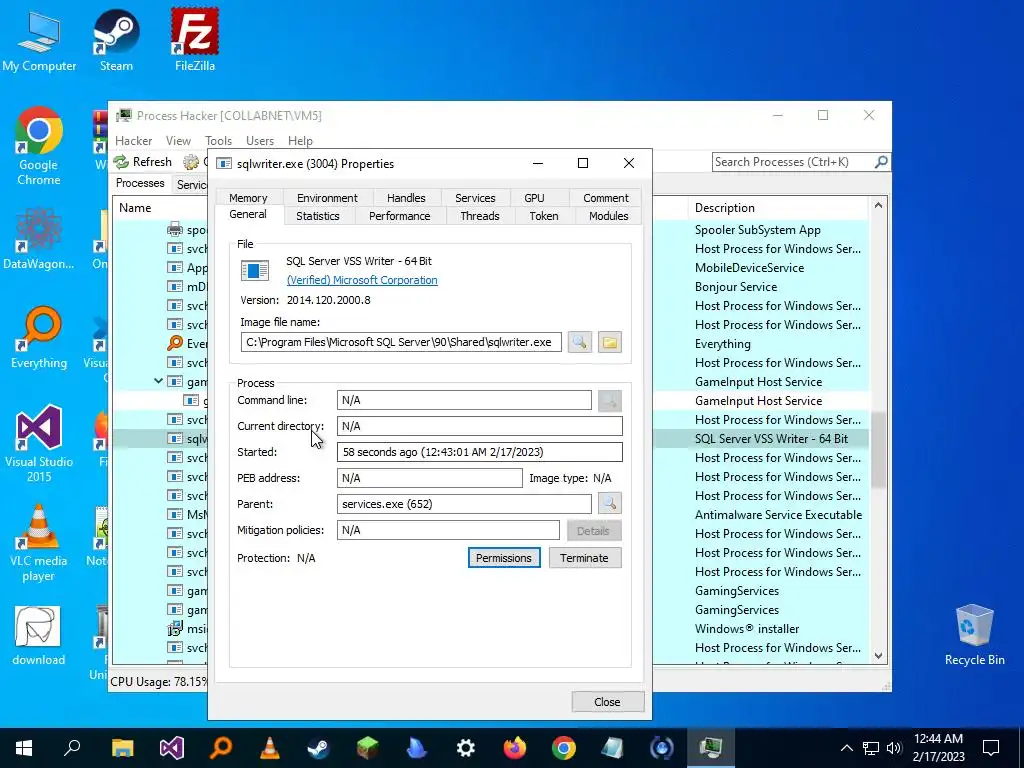Open Visual Studio from taskbar
Image resolution: width=1024 pixels, height=768 pixels.
[172, 748]
